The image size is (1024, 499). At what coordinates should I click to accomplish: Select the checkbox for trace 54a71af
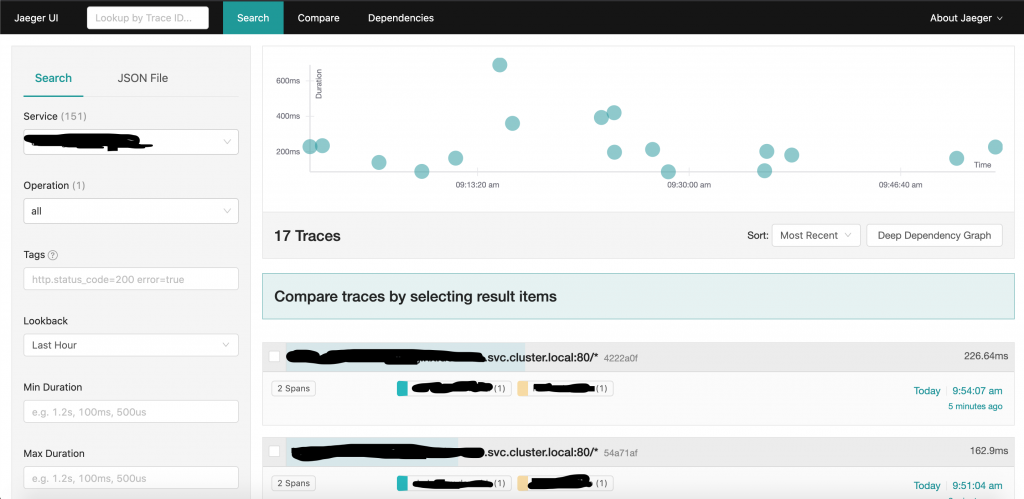[274, 451]
